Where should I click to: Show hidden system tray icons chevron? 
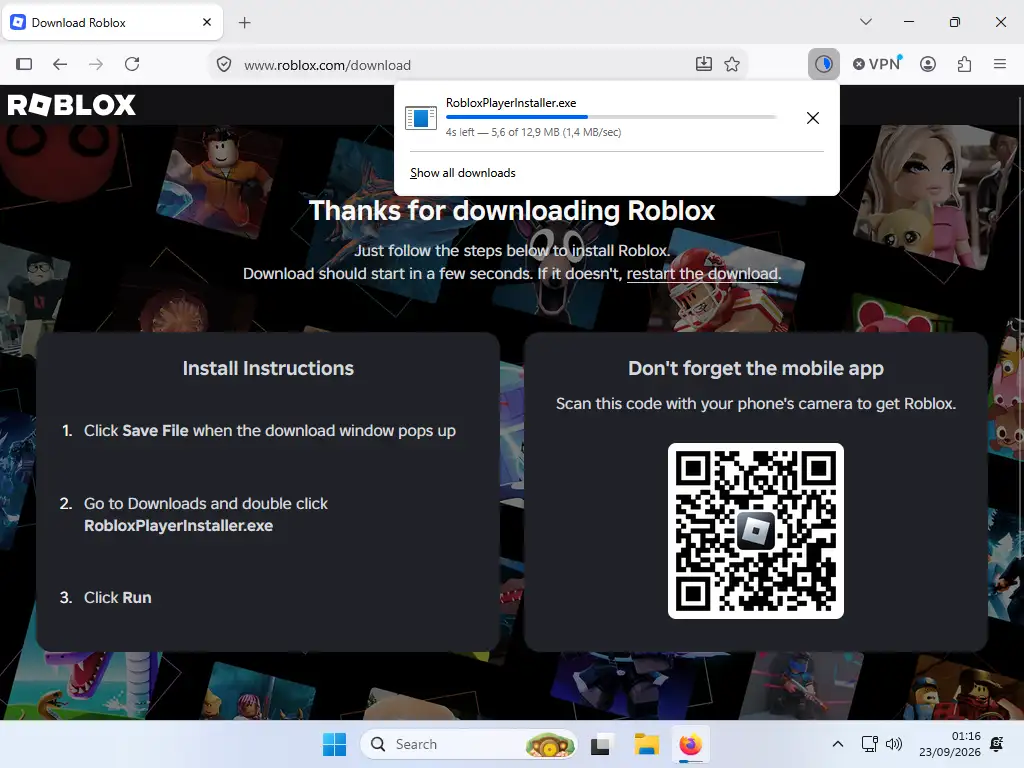[838, 744]
